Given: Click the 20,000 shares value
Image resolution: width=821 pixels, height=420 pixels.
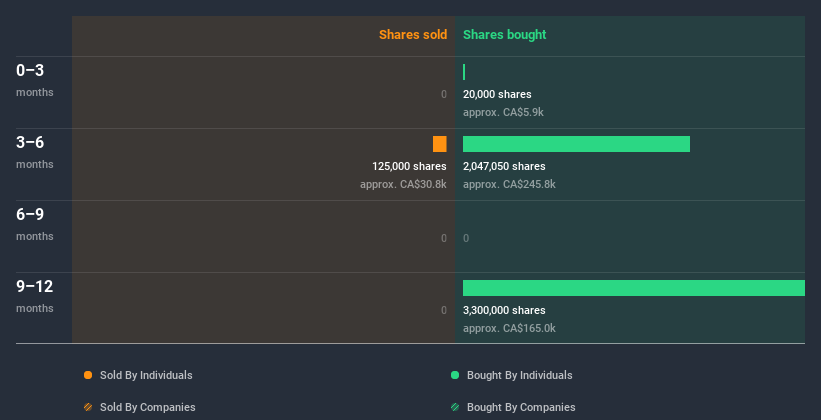Looking at the screenshot, I should (497, 94).
